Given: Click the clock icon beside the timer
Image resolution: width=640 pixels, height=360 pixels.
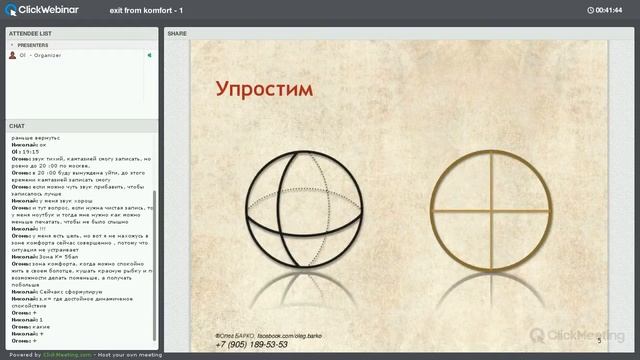Looking at the screenshot, I should click(590, 10).
